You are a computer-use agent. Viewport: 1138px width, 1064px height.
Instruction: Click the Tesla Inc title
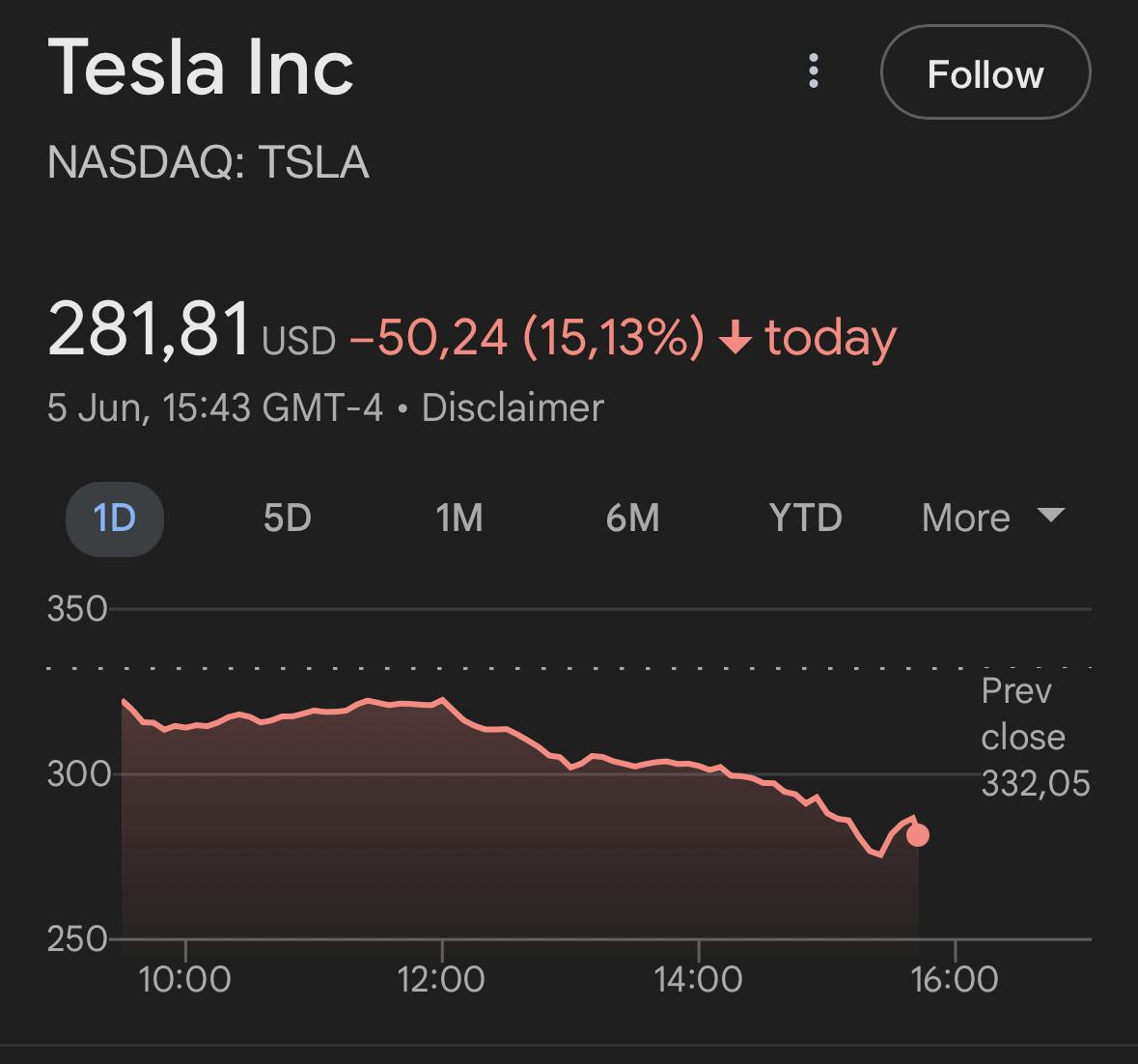(201, 68)
